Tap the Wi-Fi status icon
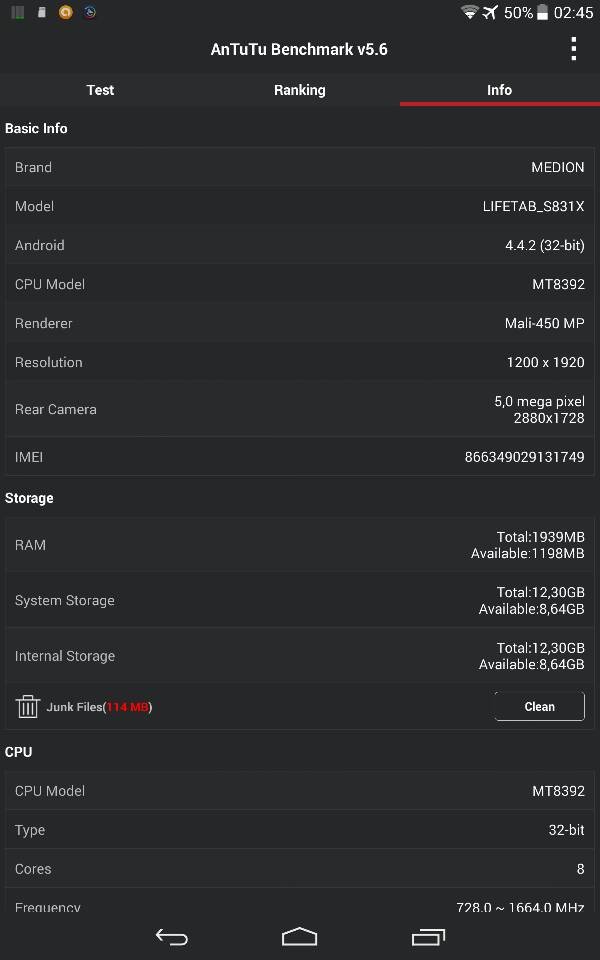This screenshot has width=600, height=960. (470, 12)
